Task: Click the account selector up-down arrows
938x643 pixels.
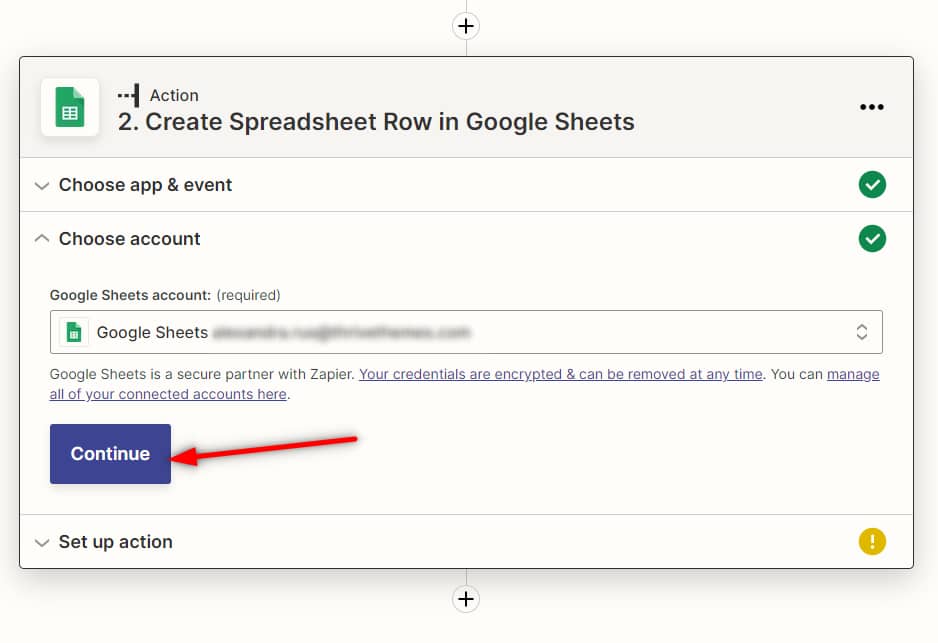Action: tap(861, 333)
